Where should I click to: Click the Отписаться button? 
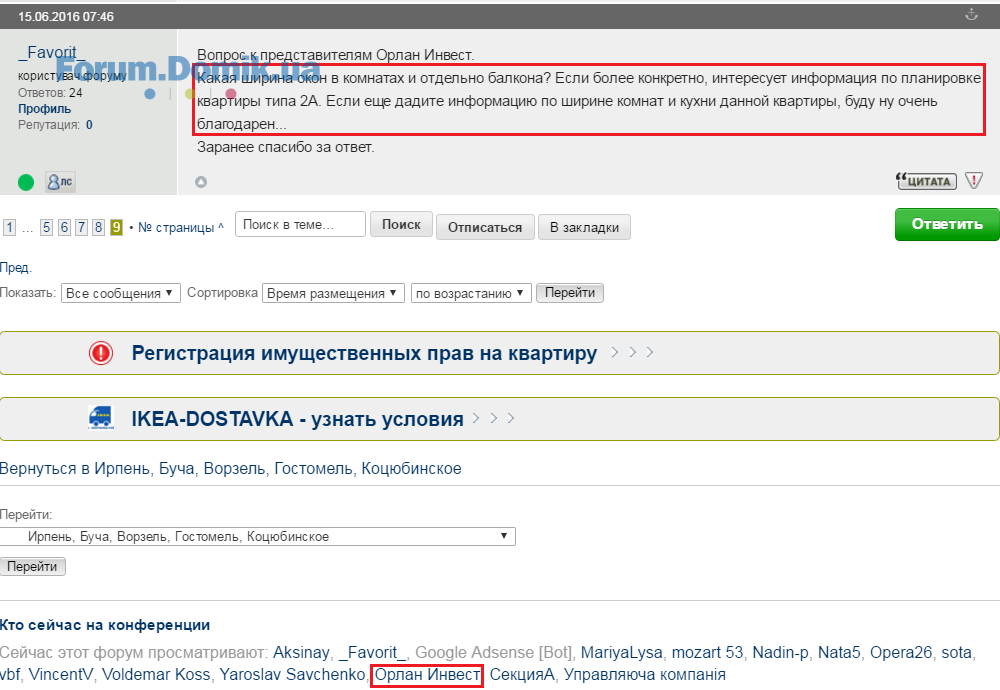(x=485, y=228)
